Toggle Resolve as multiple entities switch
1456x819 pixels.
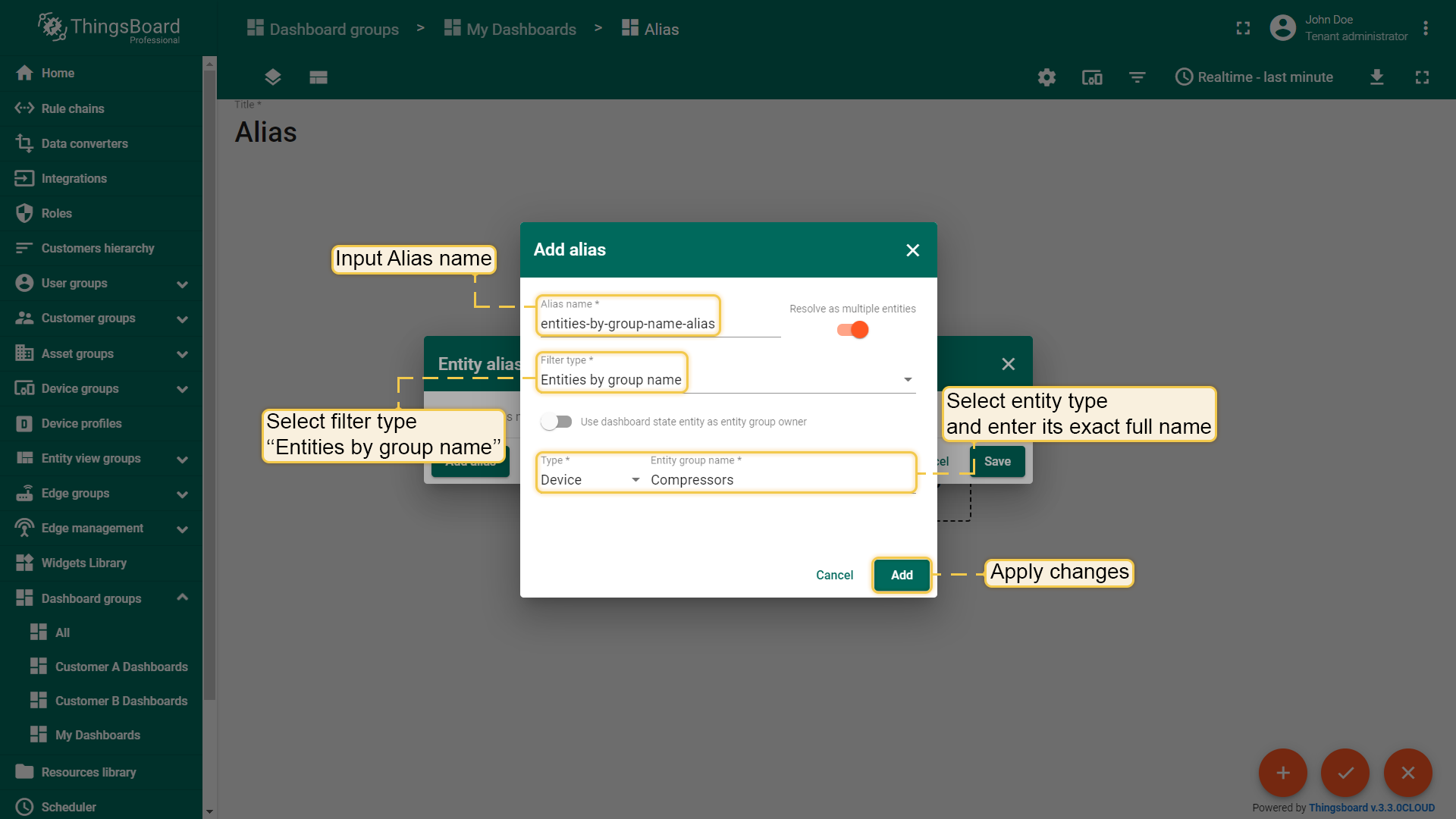[x=852, y=330]
